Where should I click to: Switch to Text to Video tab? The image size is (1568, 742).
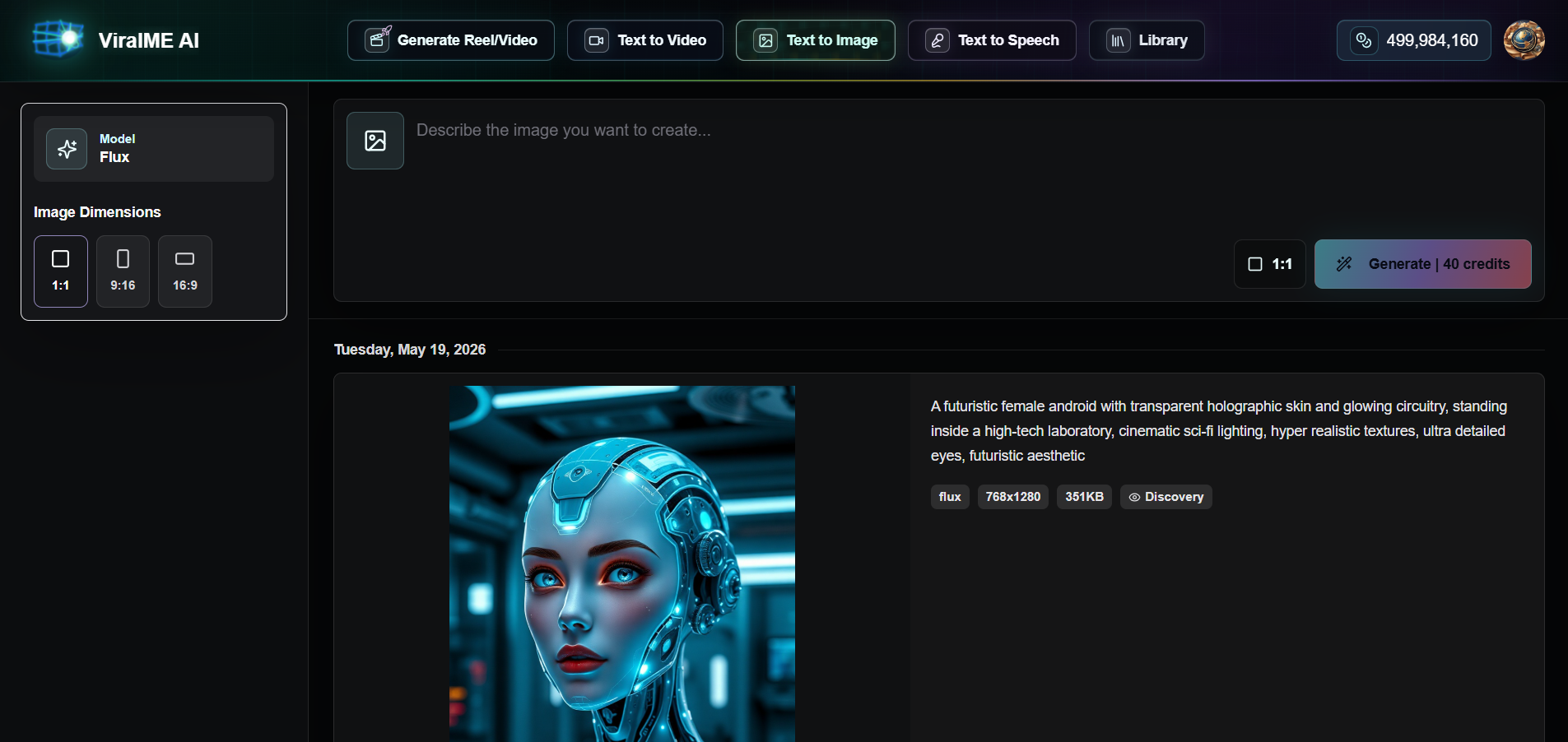(x=645, y=40)
